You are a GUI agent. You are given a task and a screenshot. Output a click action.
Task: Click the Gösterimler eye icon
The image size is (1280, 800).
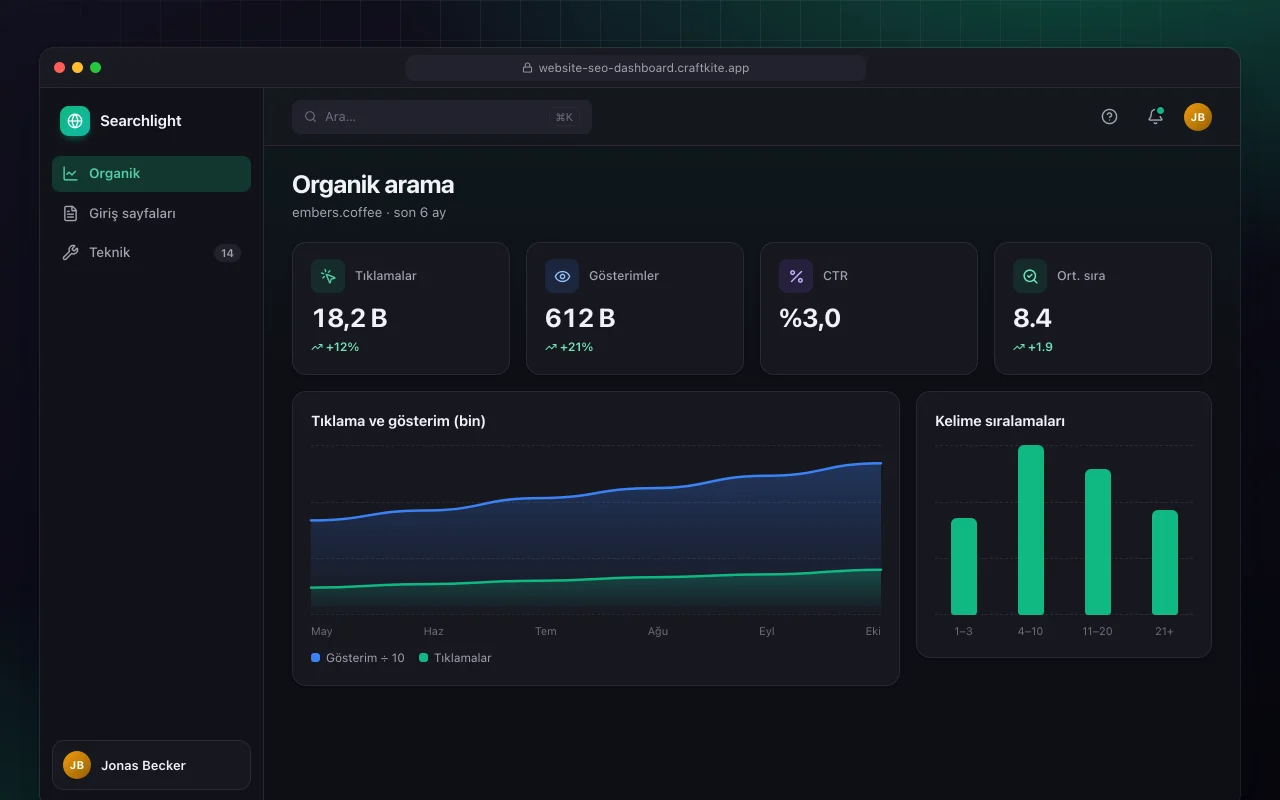tap(562, 276)
